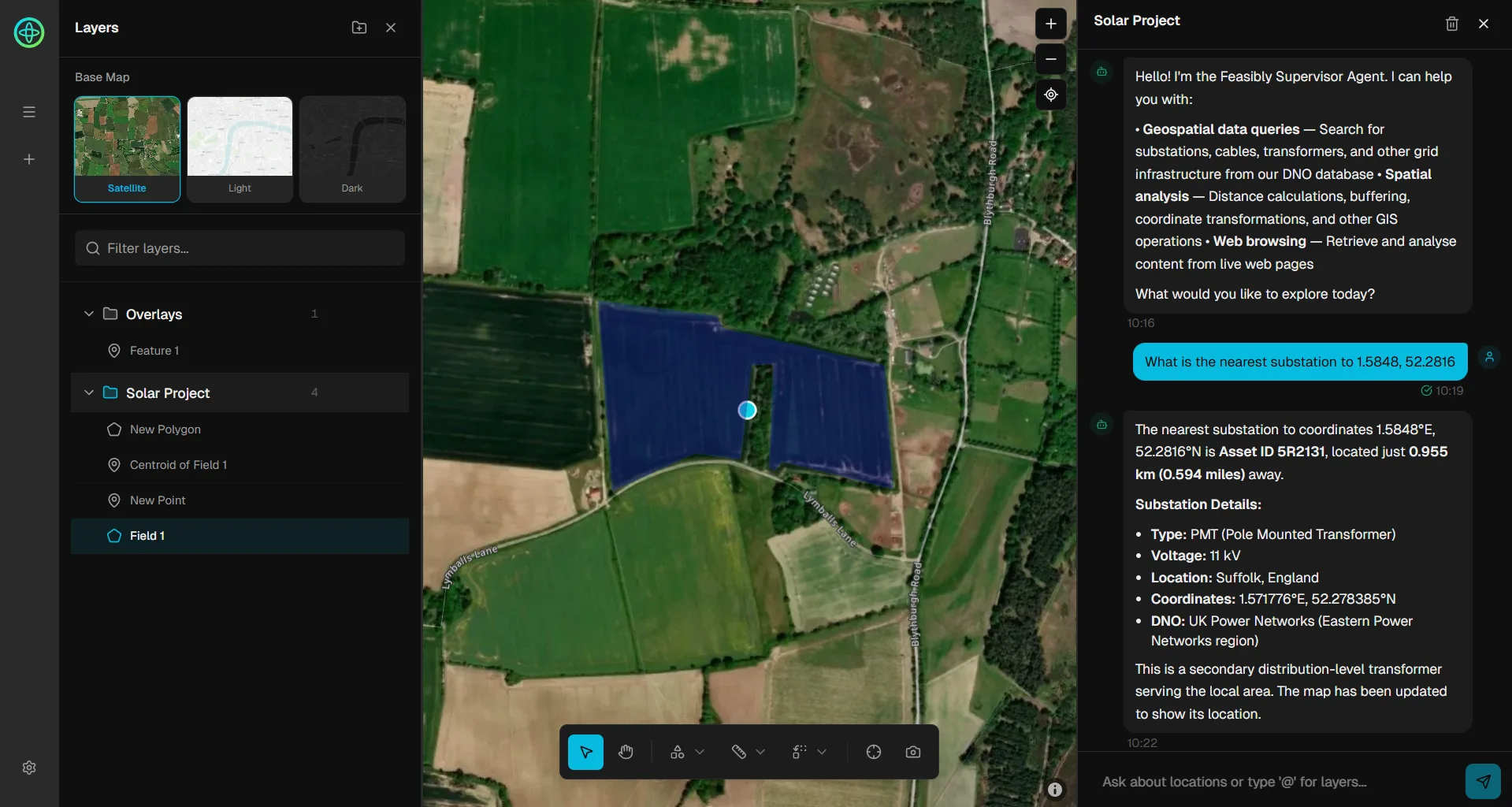This screenshot has width=1512, height=807.
Task: Collapse the Solar Project group
Action: coord(89,392)
